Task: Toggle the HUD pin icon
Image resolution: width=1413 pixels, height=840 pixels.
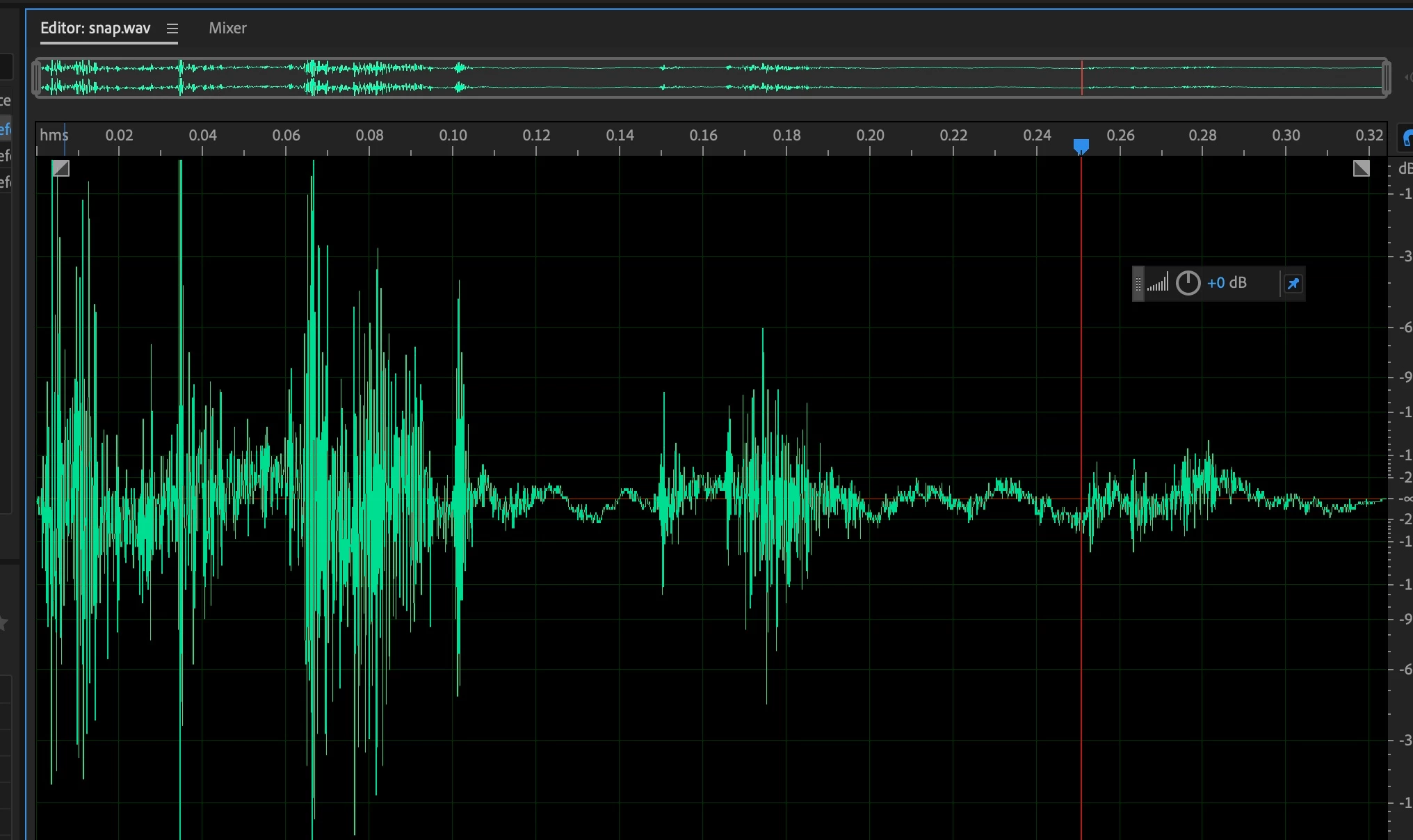Action: point(1293,284)
